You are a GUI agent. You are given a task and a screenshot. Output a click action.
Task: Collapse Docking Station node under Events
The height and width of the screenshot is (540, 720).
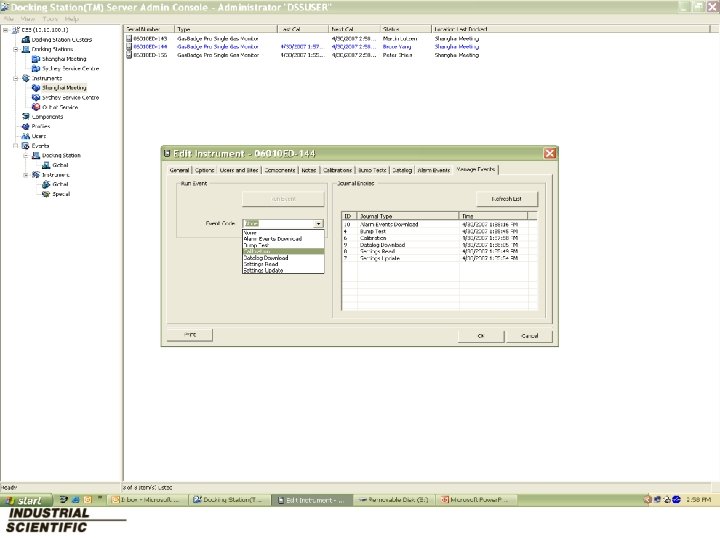[x=26, y=155]
